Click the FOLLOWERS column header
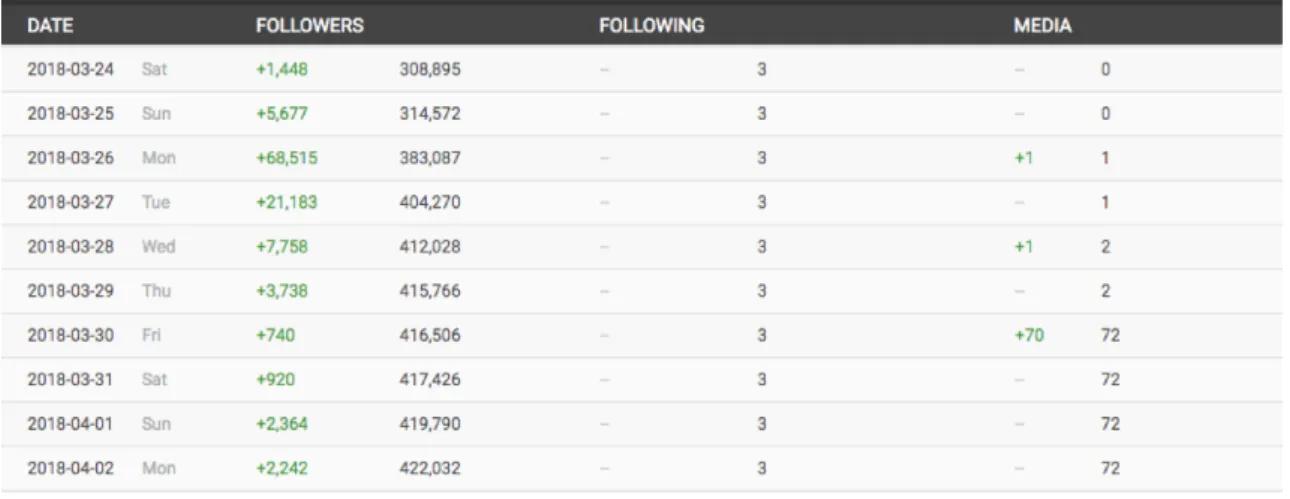Screen dimensions: 1290x499 click(309, 27)
